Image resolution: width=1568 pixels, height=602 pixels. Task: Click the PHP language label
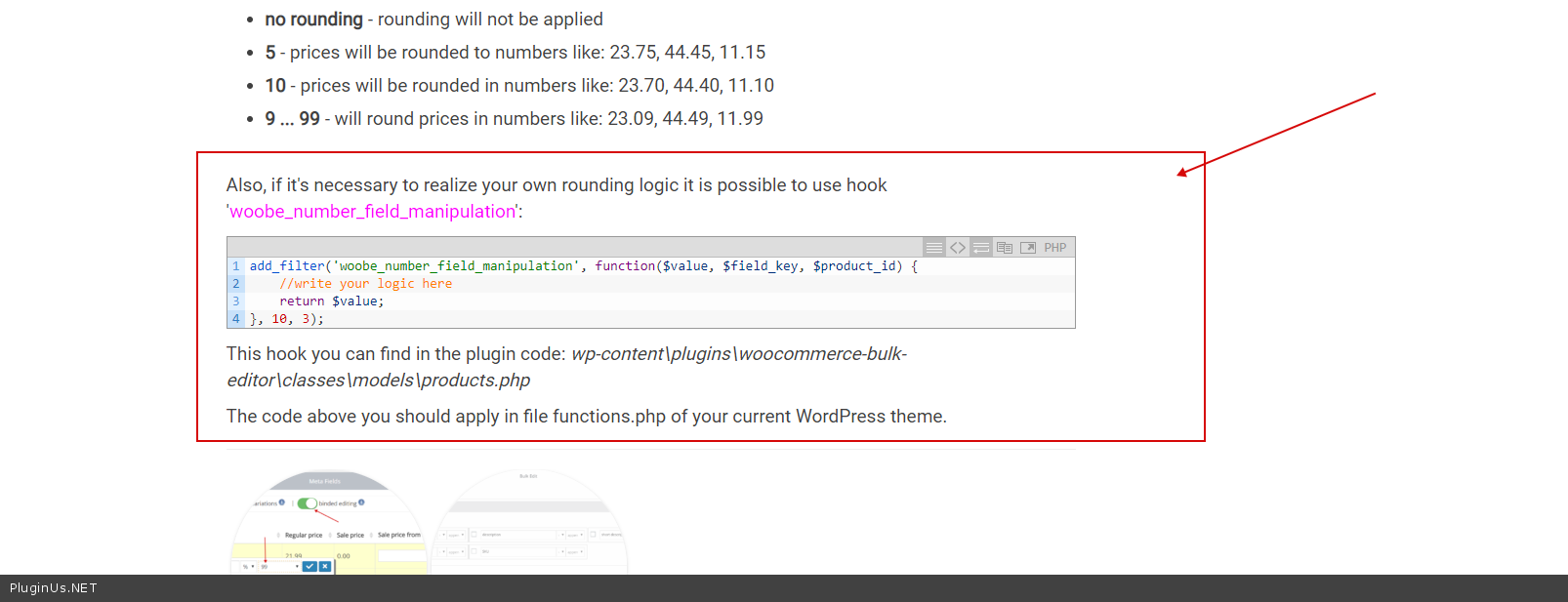pyautogui.click(x=1054, y=248)
